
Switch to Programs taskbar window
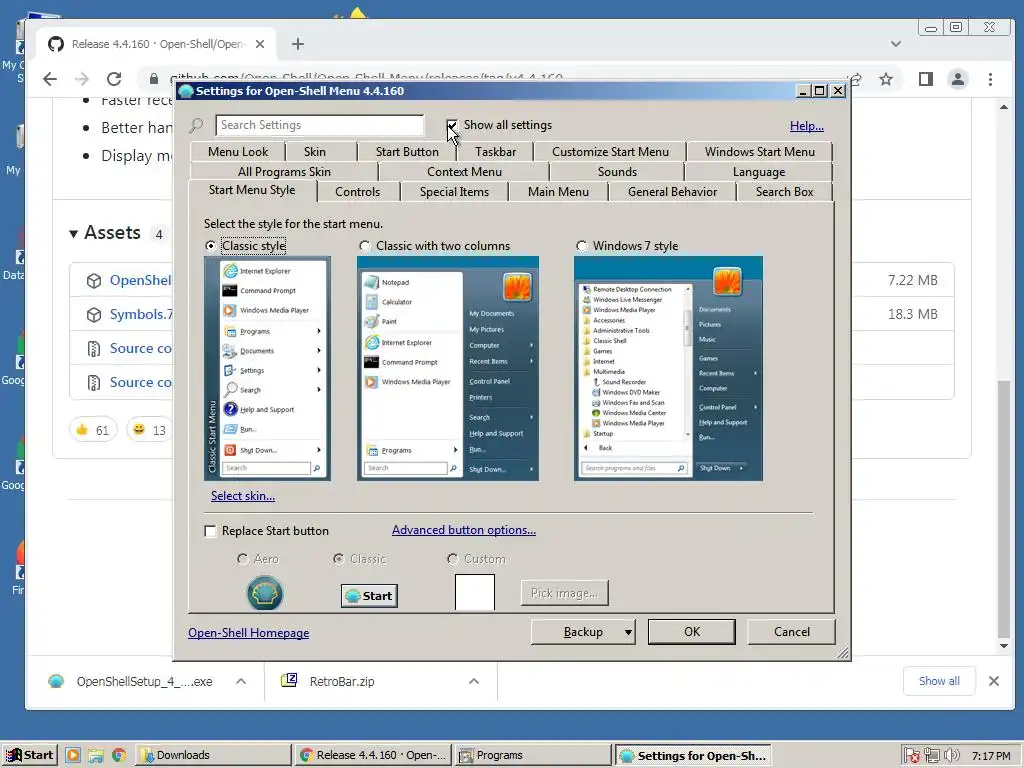pyautogui.click(x=533, y=755)
